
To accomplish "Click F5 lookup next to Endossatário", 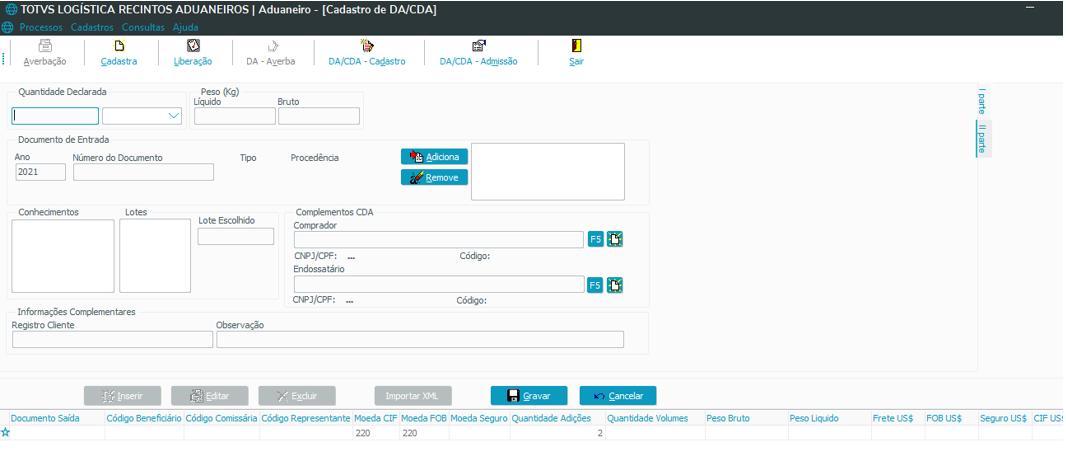I will [x=595, y=285].
